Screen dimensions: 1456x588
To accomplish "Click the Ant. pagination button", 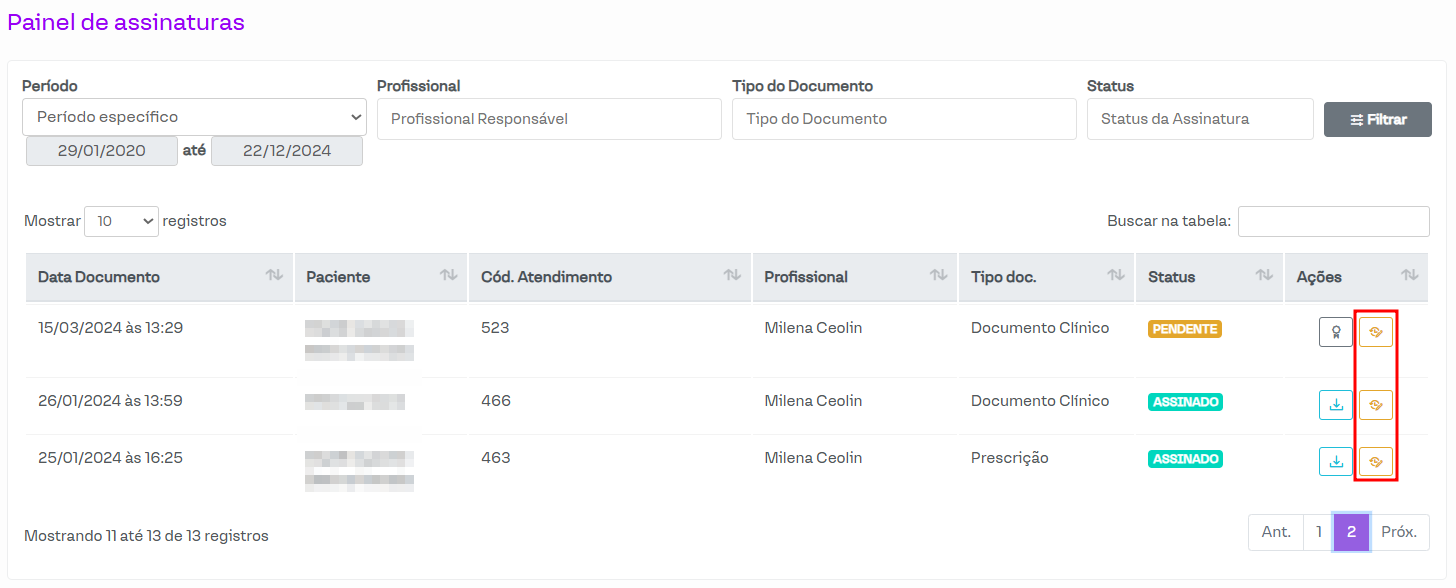I will [1276, 532].
